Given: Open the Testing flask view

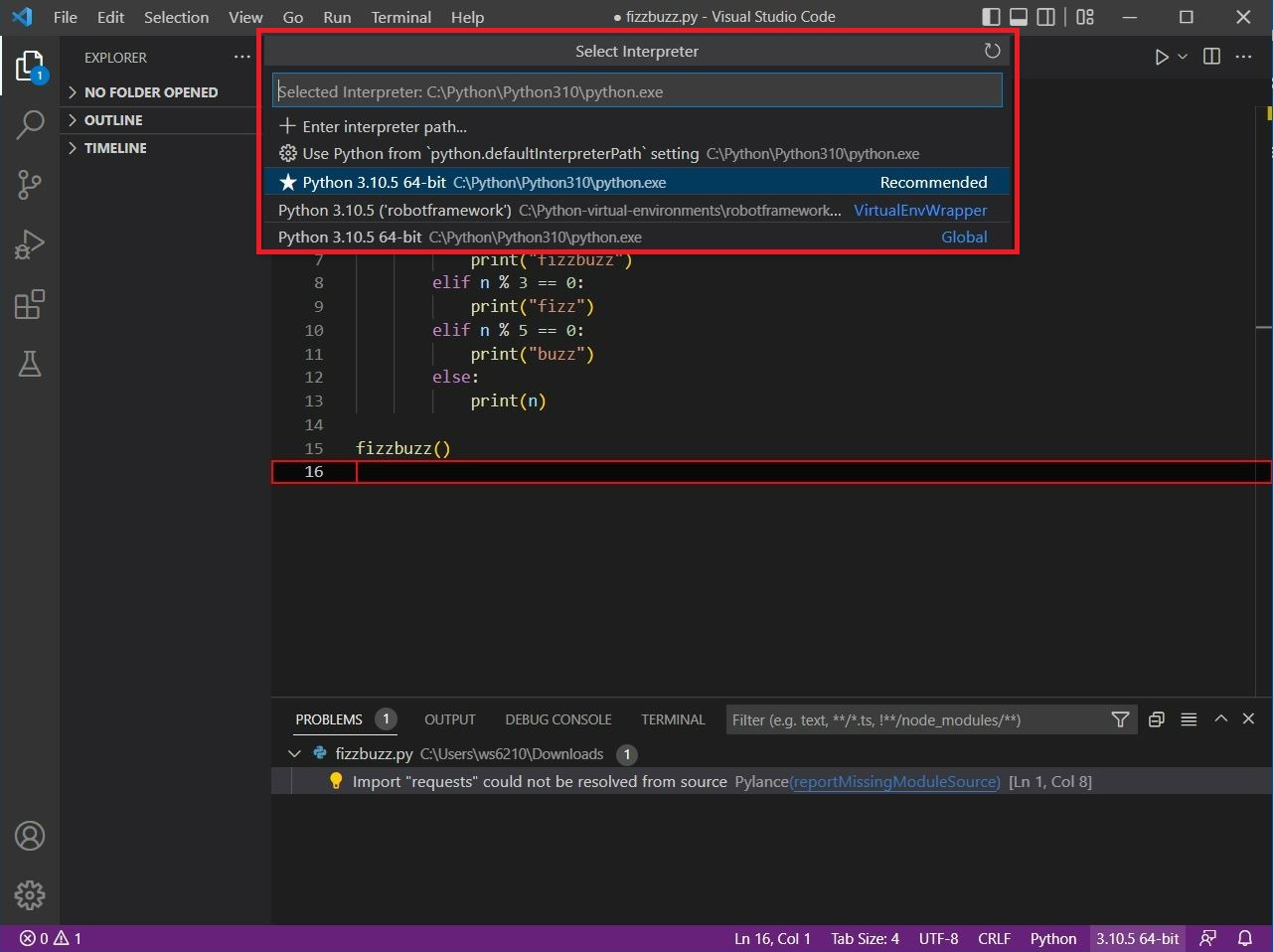Looking at the screenshot, I should pos(30,364).
